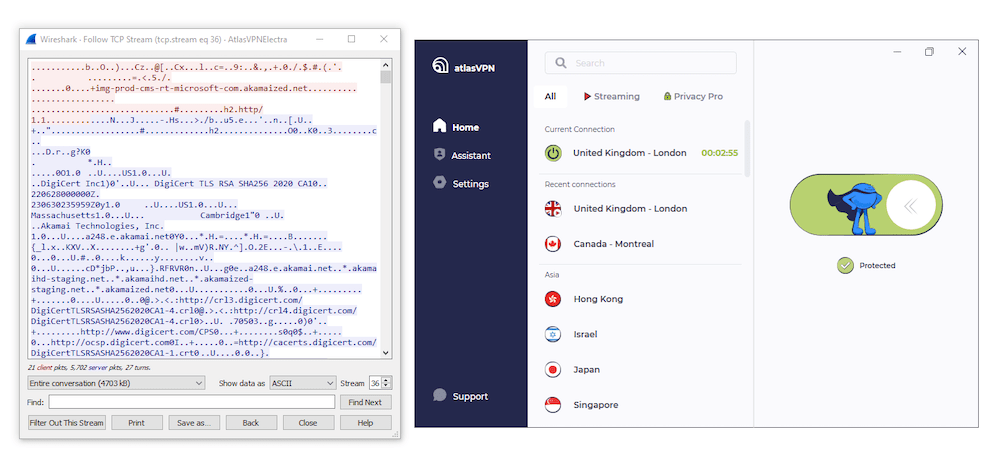The width and height of the screenshot is (1000, 473).
Task: Open Settings via its hexagon gear icon
Action: [439, 183]
